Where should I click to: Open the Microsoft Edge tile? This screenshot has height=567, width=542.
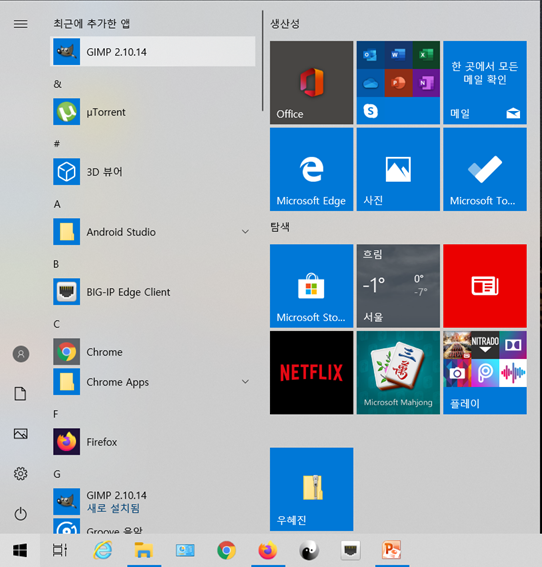click(x=311, y=169)
